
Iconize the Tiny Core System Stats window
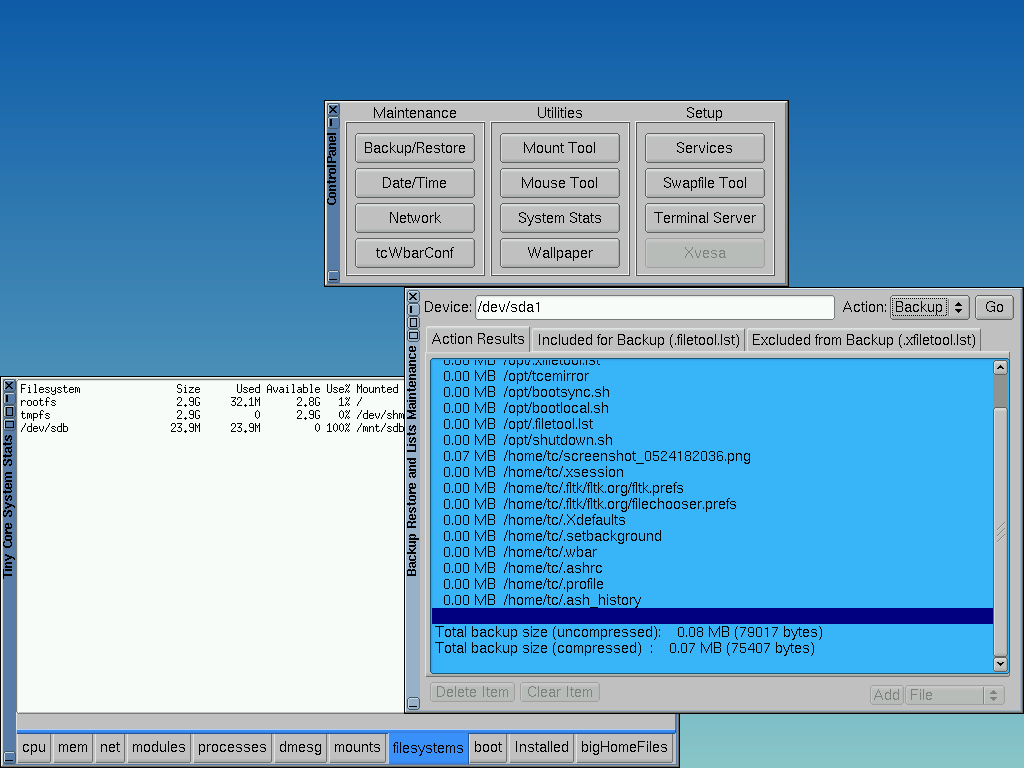click(9, 398)
